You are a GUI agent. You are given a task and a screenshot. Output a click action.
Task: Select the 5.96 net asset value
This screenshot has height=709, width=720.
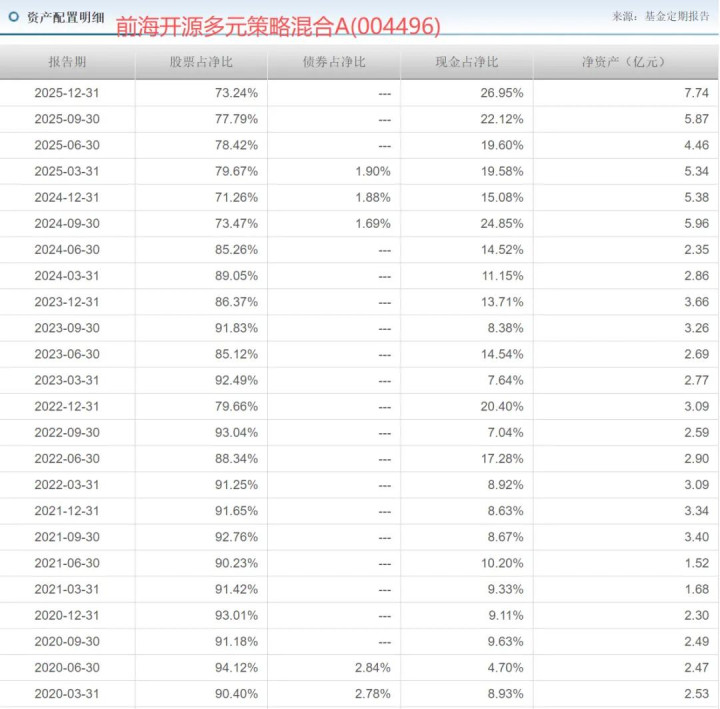(697, 224)
